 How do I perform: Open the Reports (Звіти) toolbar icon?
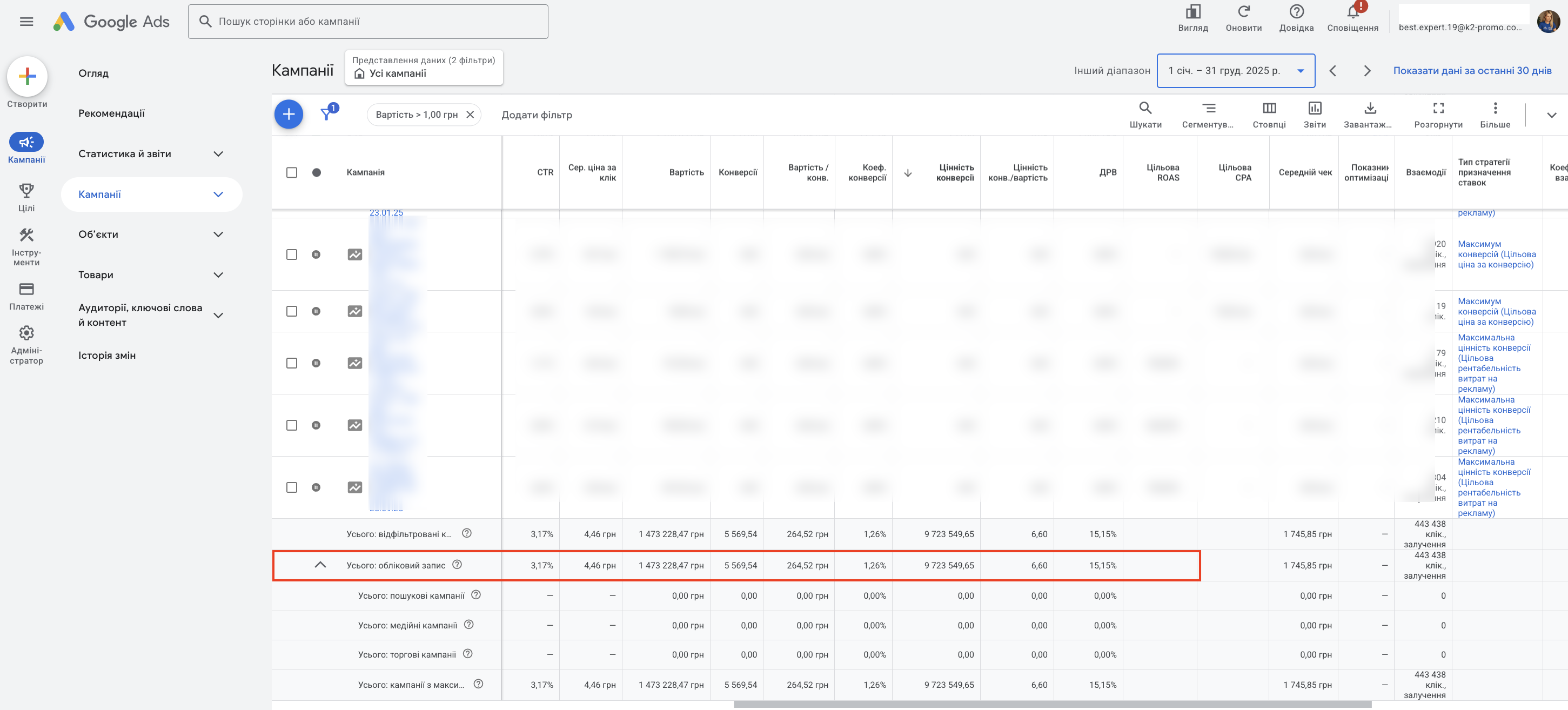[x=1314, y=109]
